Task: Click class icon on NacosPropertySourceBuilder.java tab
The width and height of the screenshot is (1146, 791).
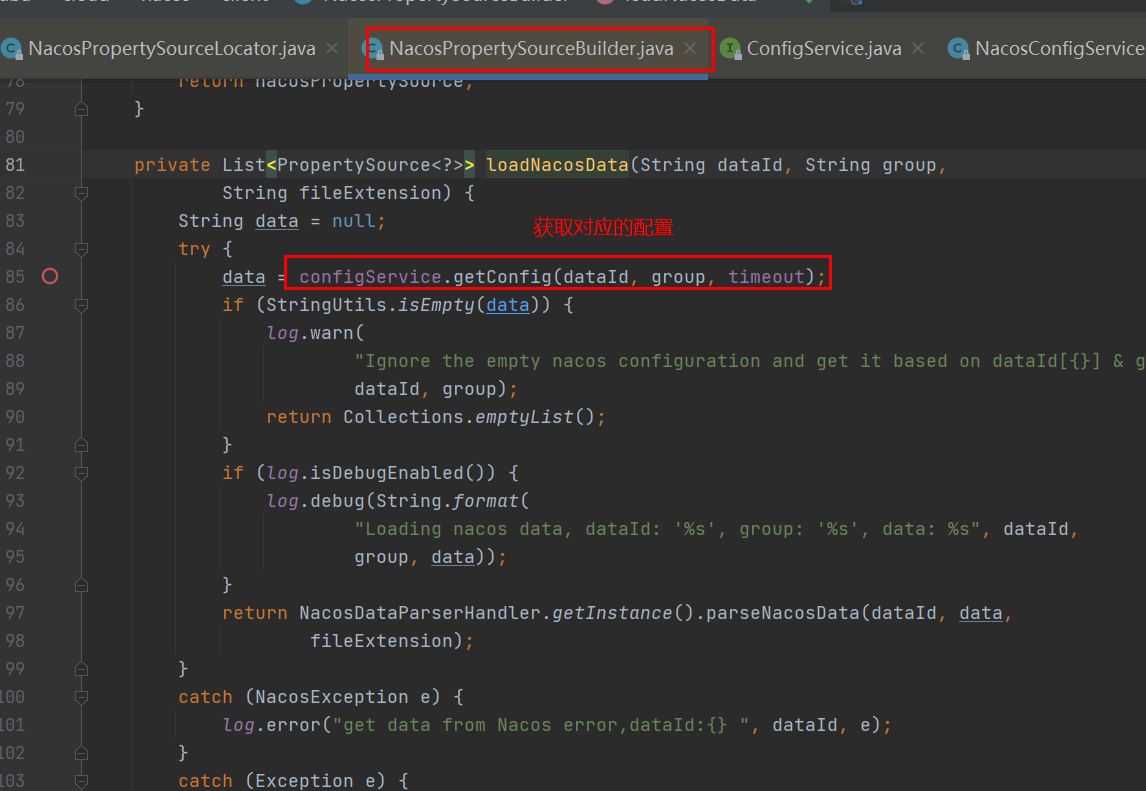Action: pyautogui.click(x=373, y=49)
